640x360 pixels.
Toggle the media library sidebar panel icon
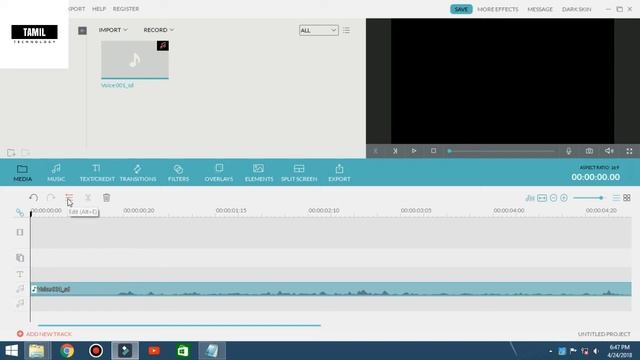82,31
